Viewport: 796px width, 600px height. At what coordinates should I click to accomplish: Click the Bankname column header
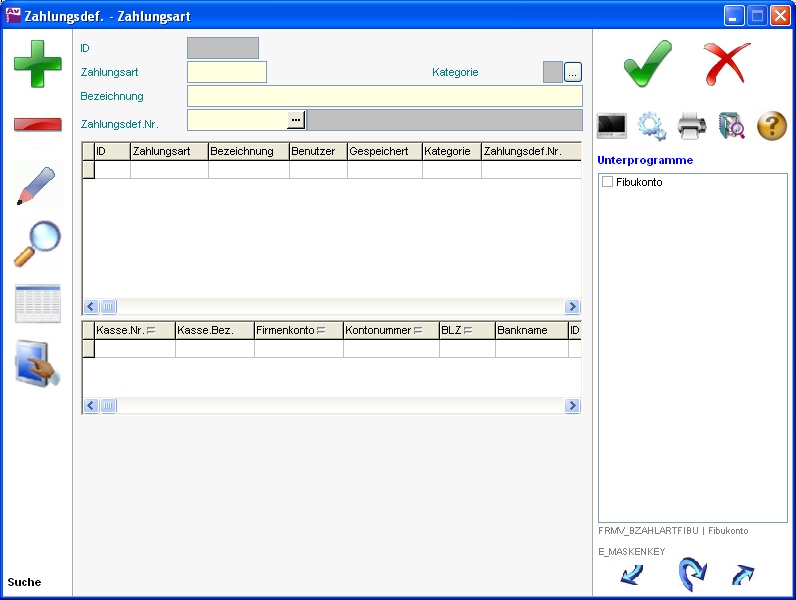pos(530,330)
